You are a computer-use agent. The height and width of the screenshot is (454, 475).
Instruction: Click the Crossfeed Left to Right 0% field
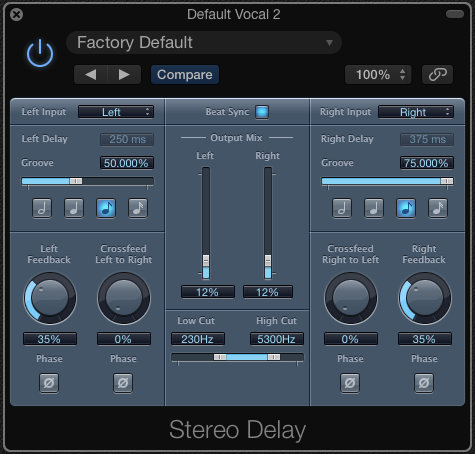[124, 339]
